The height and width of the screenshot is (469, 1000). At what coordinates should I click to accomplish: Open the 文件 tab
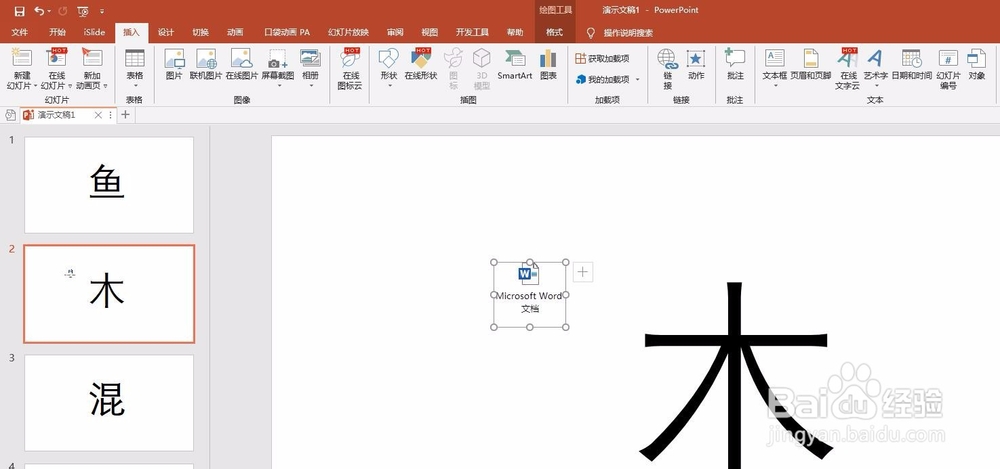20,33
